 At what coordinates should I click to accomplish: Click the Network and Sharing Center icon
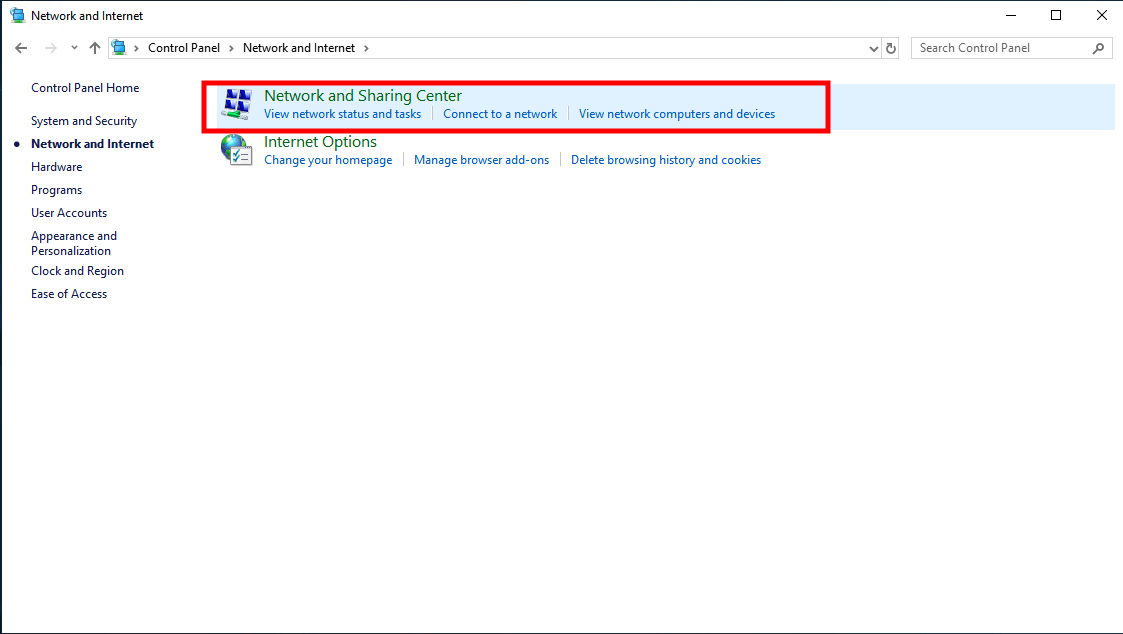coord(236,104)
